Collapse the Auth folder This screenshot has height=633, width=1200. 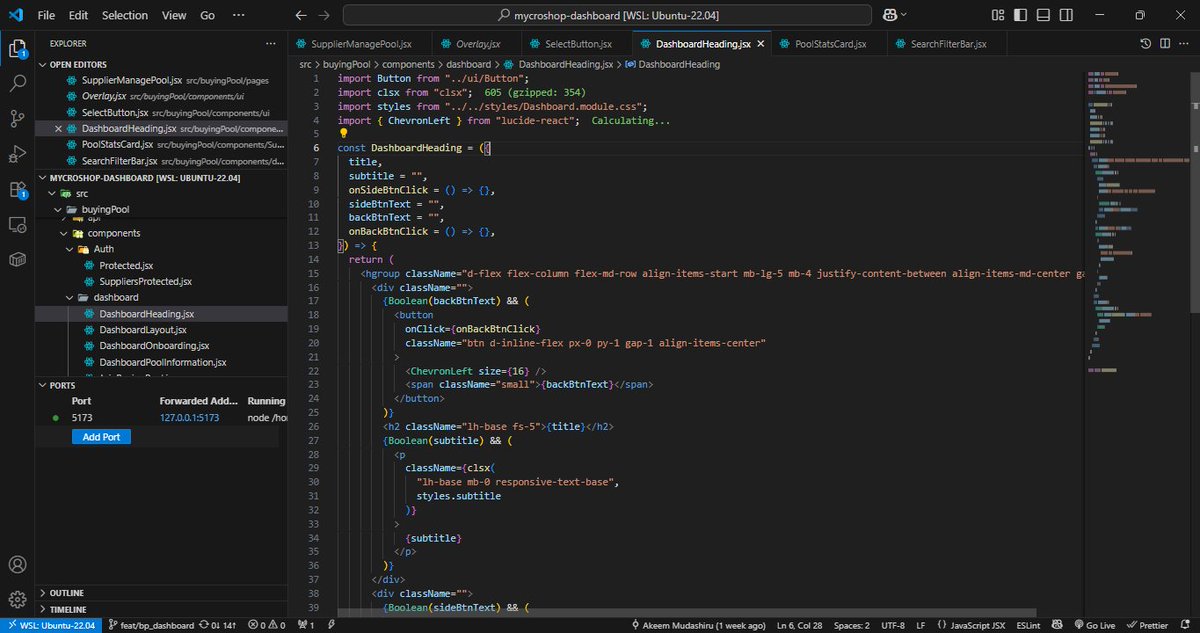click(161, 249)
